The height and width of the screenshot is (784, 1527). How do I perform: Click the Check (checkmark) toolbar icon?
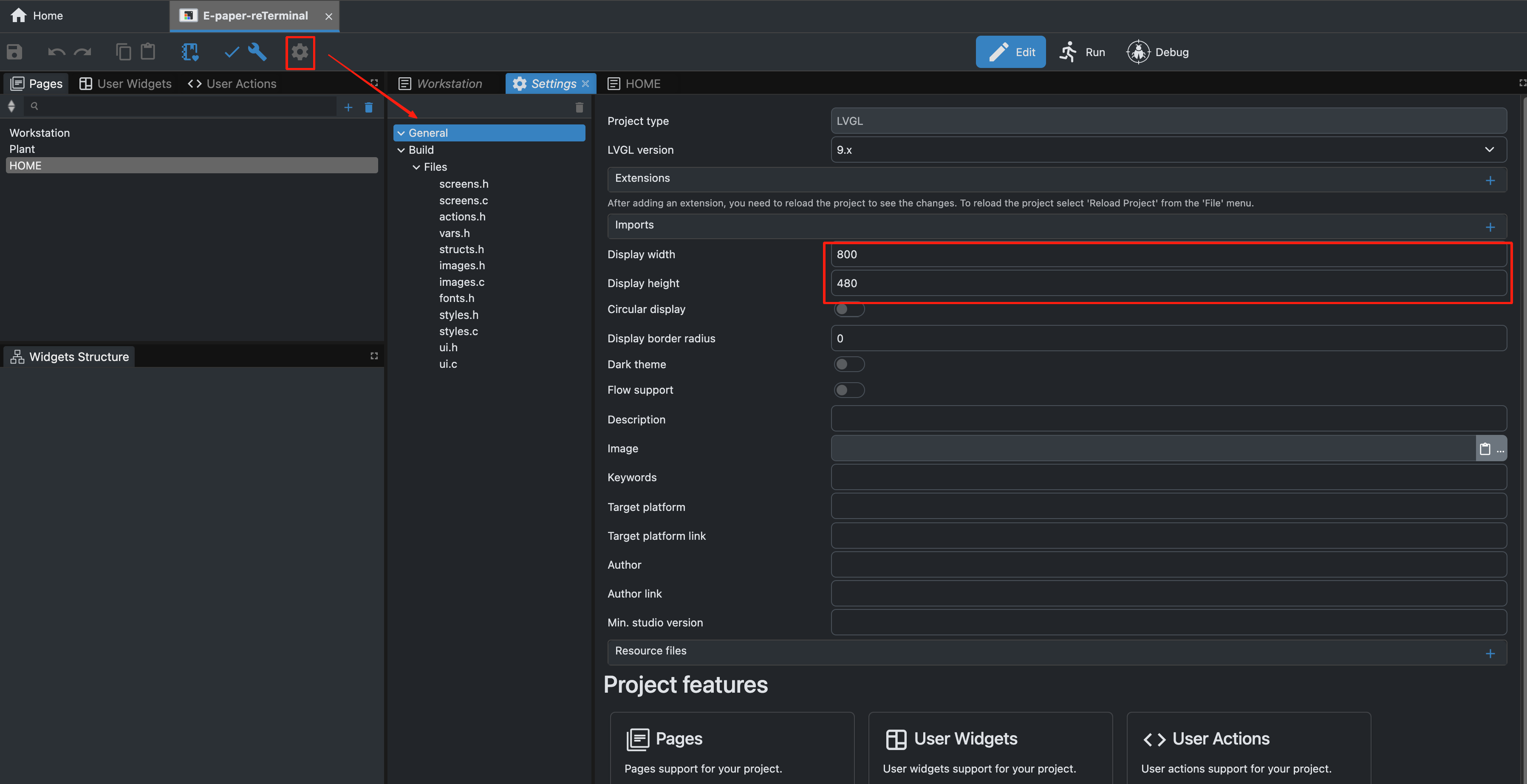click(x=231, y=52)
